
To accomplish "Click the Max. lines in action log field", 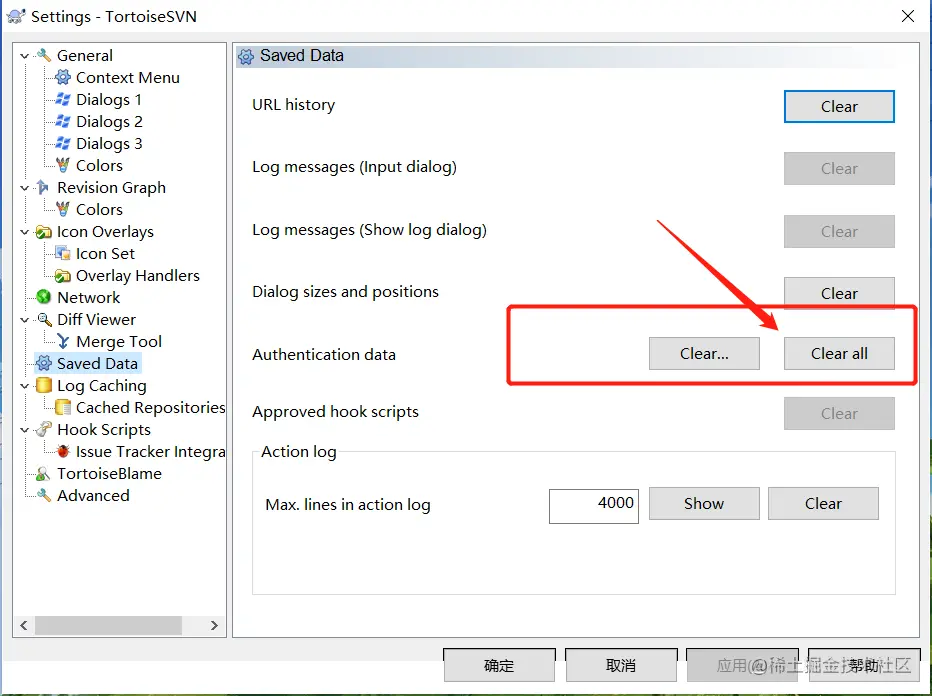I will 593,506.
